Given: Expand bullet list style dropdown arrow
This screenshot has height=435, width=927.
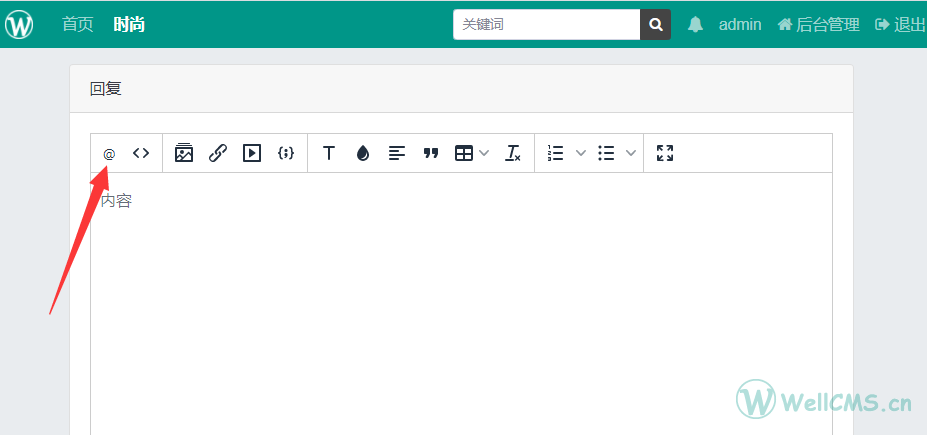Looking at the screenshot, I should (x=631, y=154).
